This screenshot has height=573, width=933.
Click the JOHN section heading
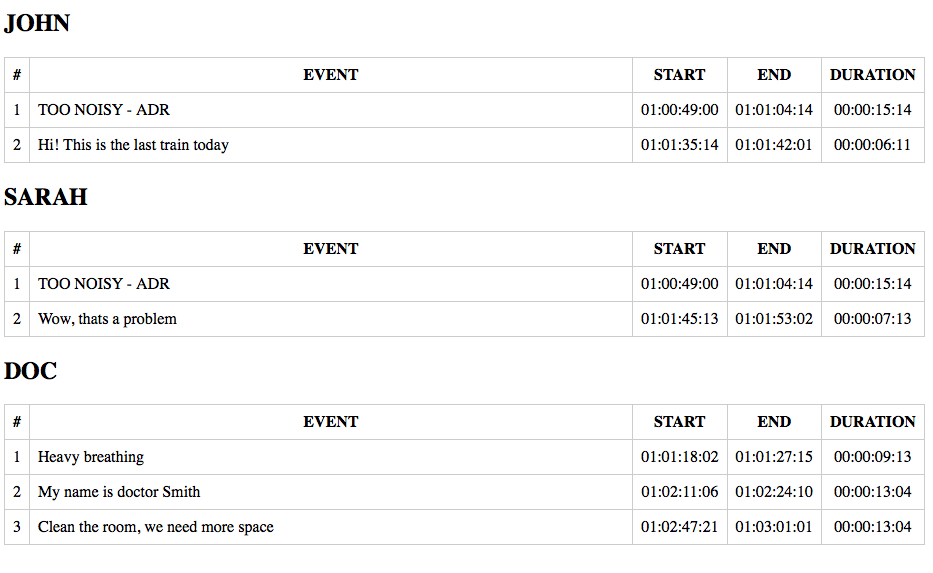click(x=37, y=23)
